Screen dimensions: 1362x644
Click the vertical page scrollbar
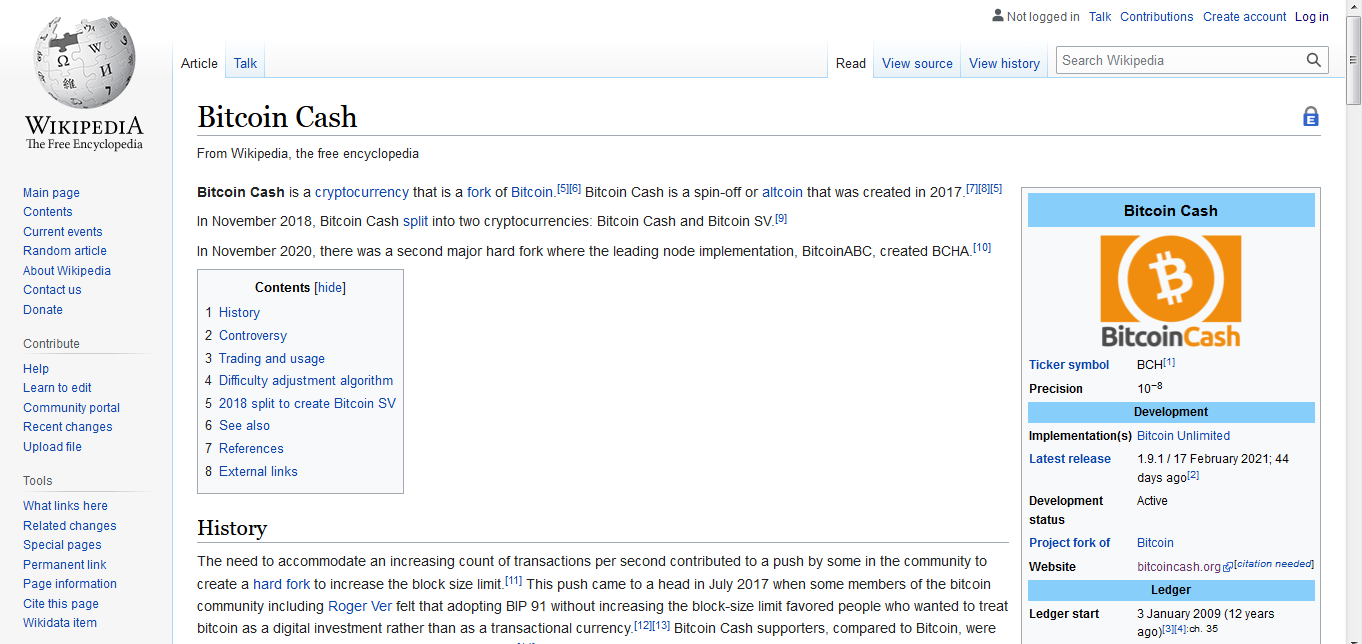[x=1353, y=60]
